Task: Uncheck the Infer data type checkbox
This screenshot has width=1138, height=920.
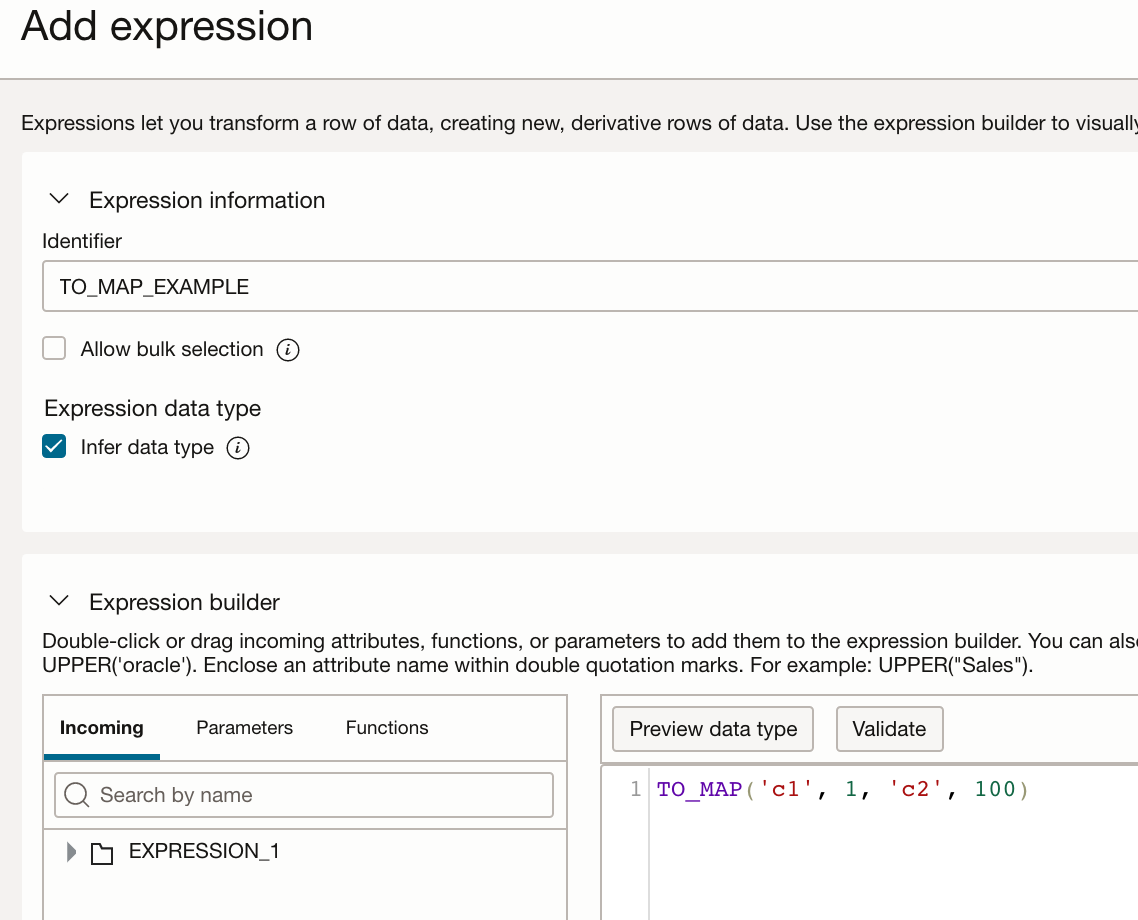Action: [x=54, y=447]
